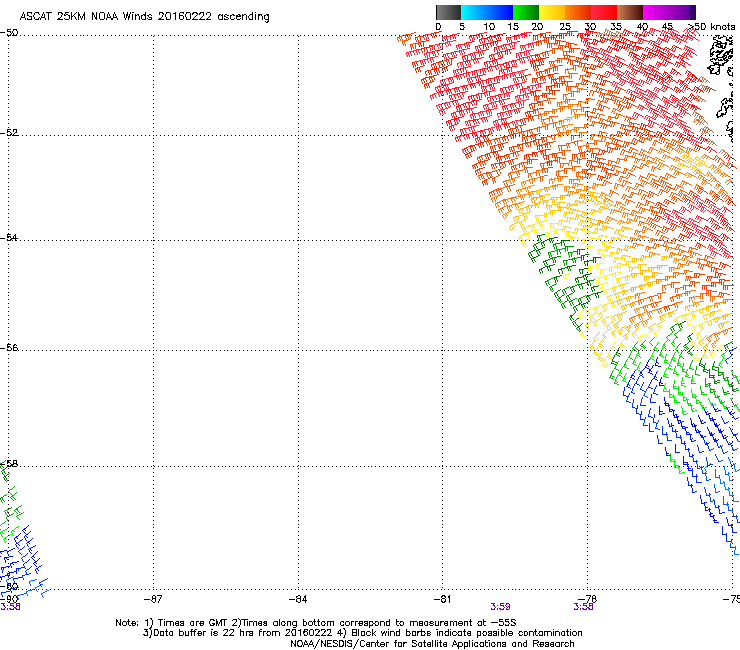The image size is (740, 650).
Task: Click the note line '3)Data buffer is 22 hrs'
Action: point(362,633)
